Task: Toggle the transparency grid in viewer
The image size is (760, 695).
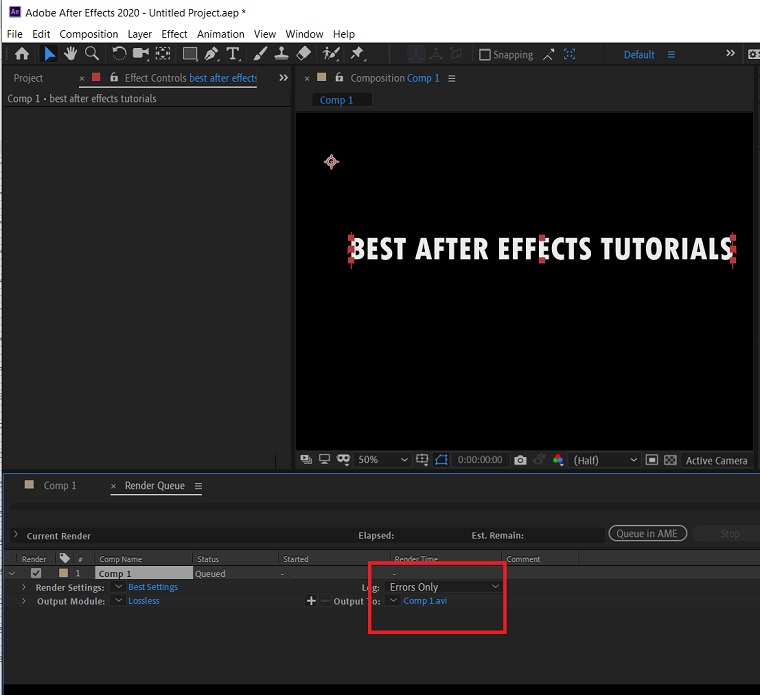Action: click(x=670, y=460)
